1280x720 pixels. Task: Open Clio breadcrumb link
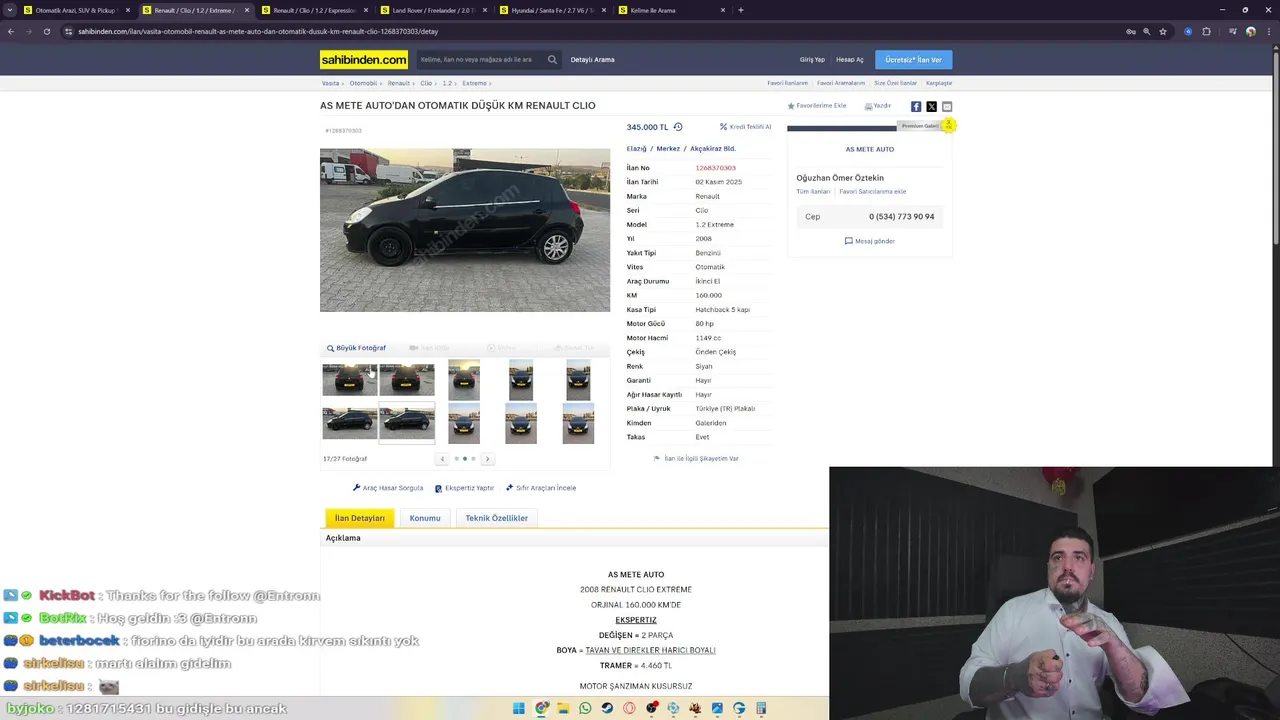coord(426,83)
